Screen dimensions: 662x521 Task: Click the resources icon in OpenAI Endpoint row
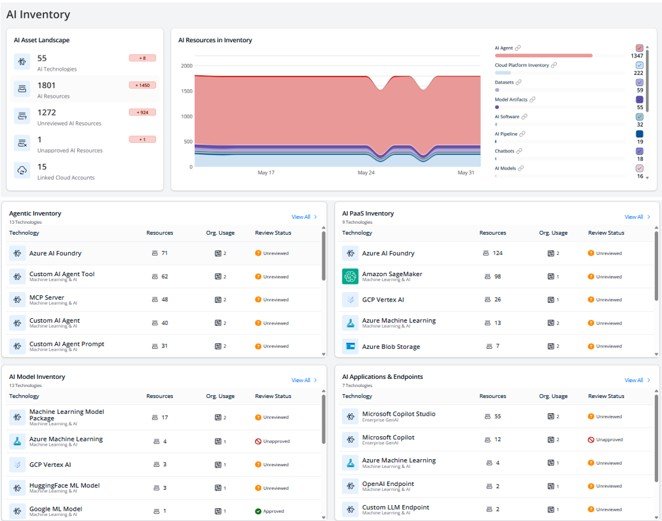click(489, 486)
